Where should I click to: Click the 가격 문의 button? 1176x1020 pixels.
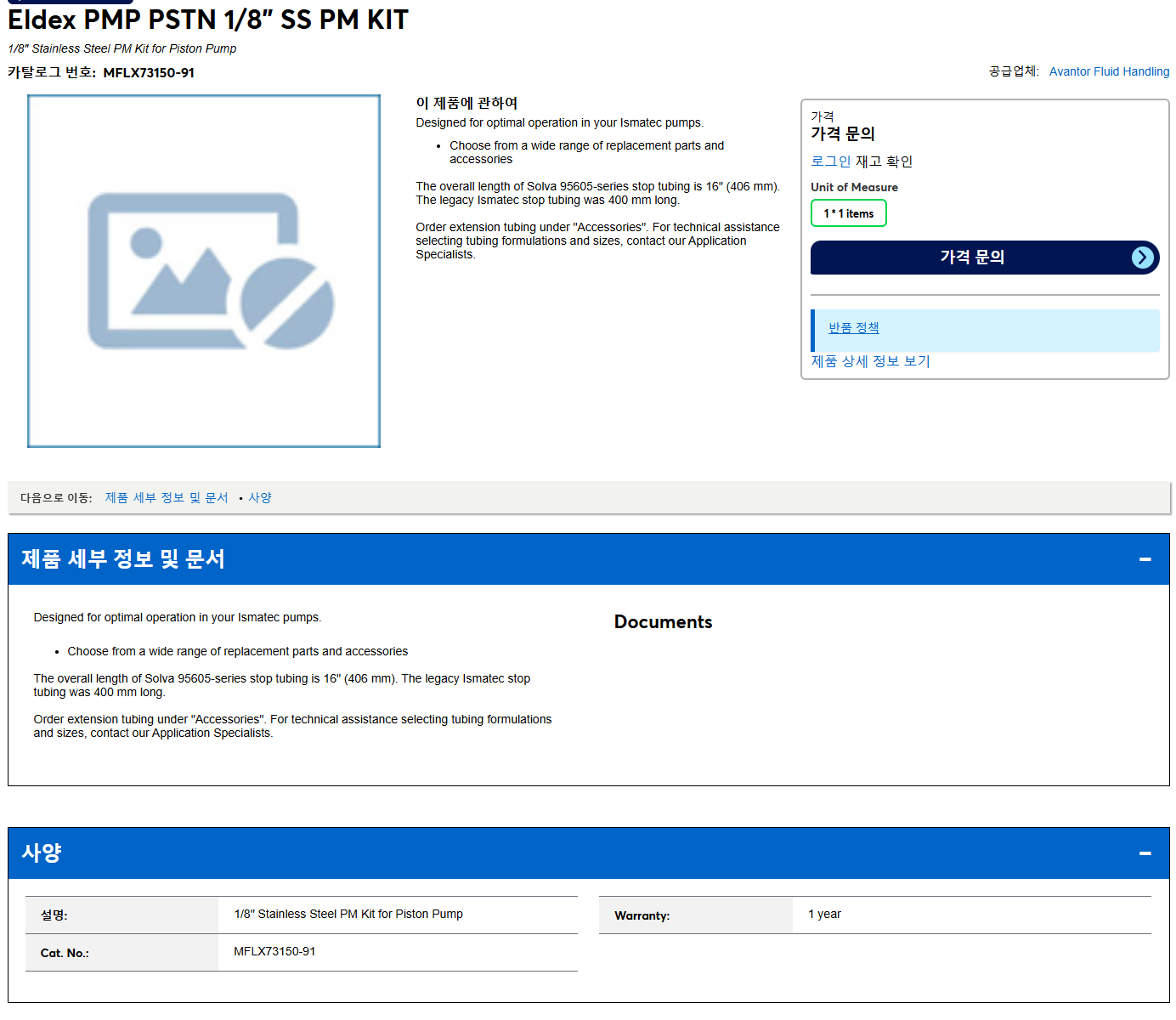point(985,258)
